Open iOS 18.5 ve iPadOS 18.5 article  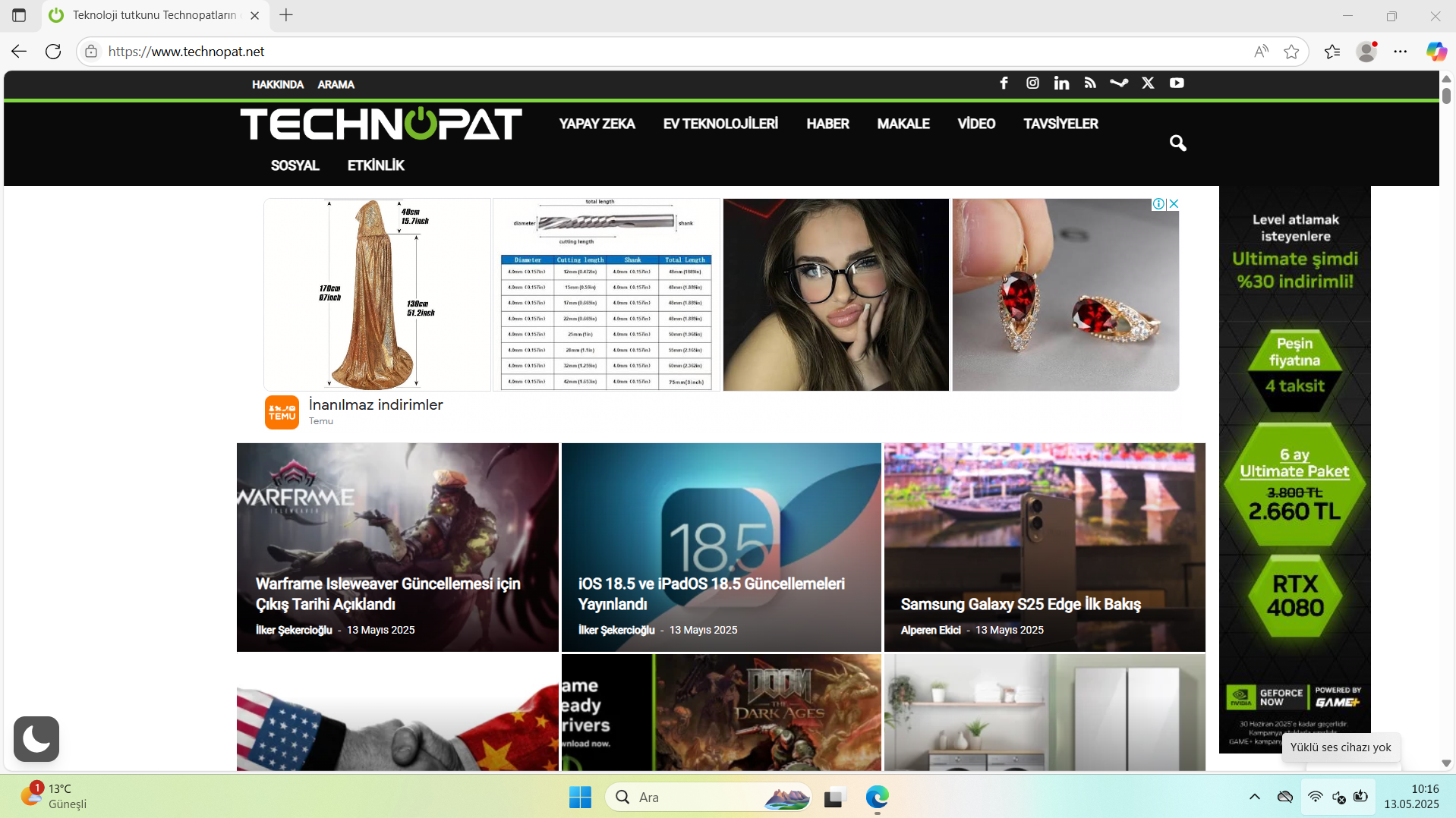coord(711,593)
